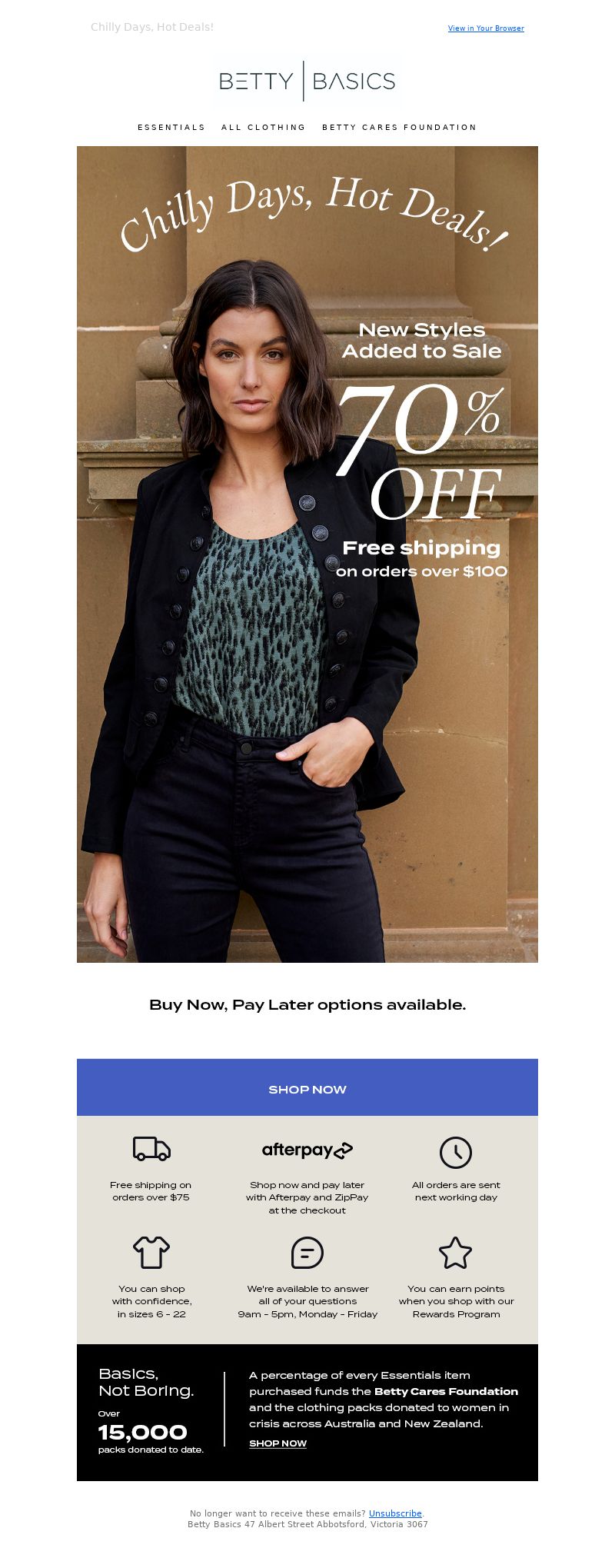Click the clock next working day icon

pos(456,1152)
